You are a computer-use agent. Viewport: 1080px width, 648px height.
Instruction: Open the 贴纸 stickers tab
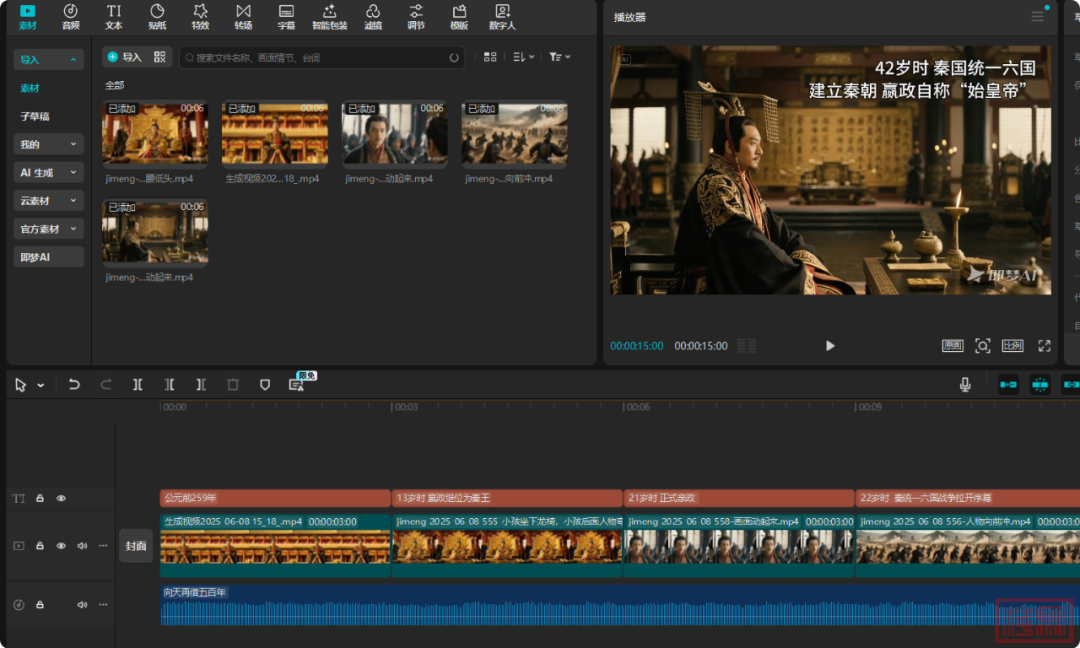[x=157, y=17]
